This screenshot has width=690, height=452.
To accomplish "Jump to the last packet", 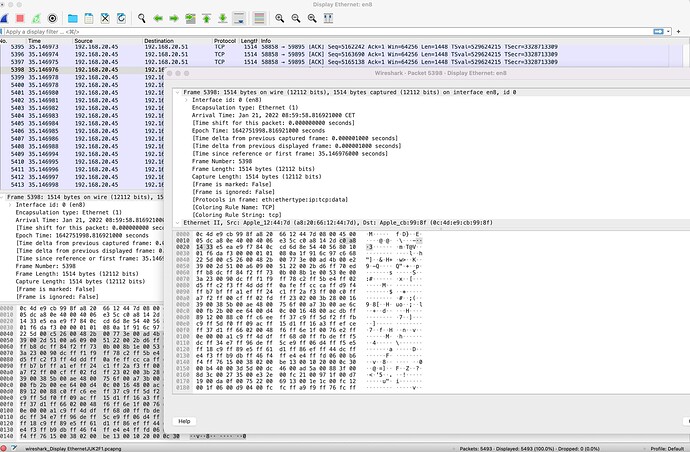I will 223,18.
